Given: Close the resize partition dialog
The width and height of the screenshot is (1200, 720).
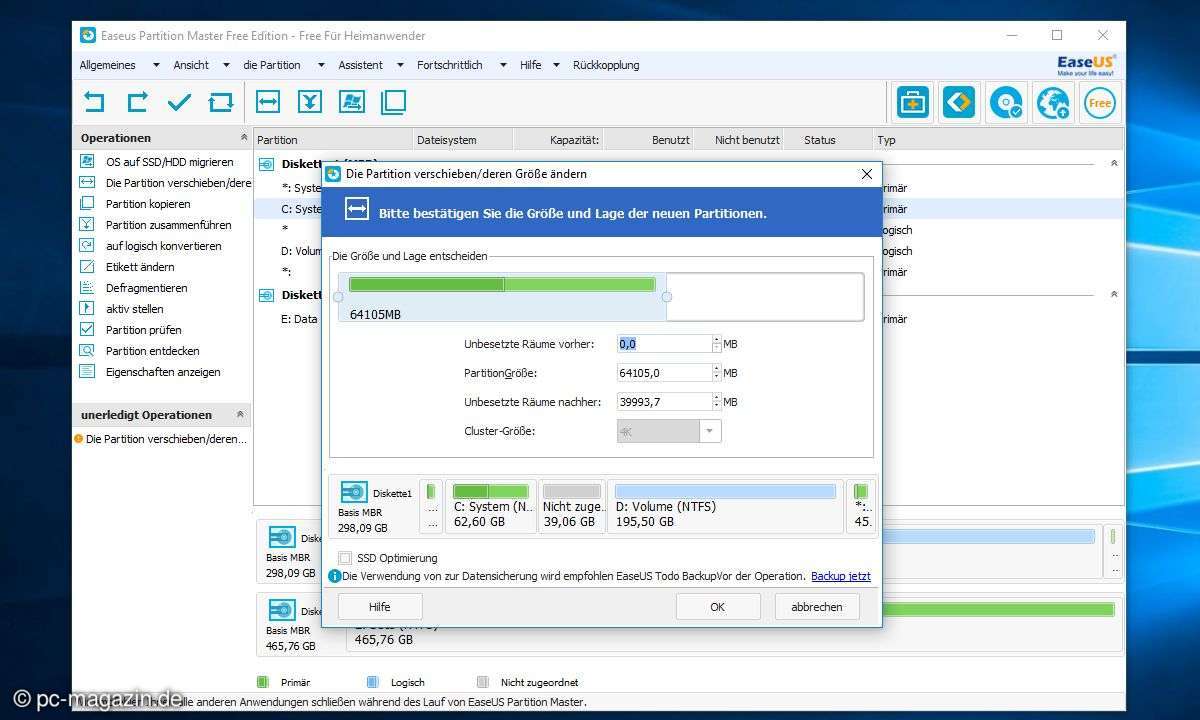Looking at the screenshot, I should coord(867,174).
